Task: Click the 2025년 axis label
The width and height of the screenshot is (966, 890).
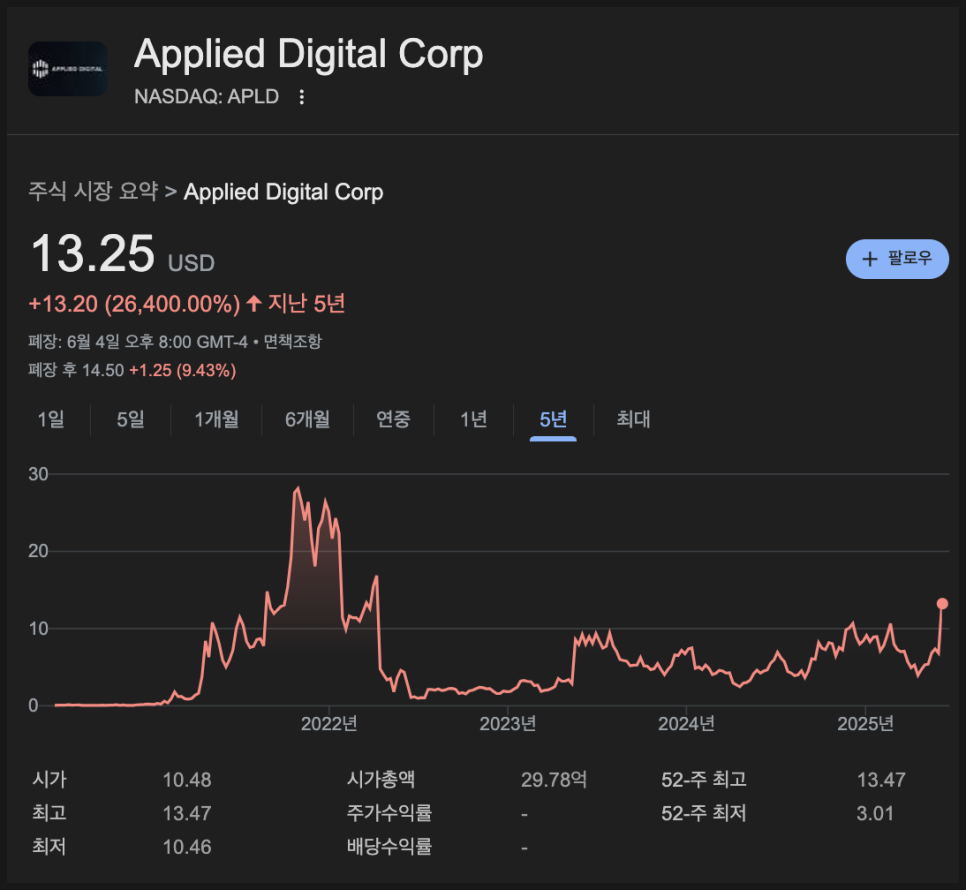Action: click(865, 724)
